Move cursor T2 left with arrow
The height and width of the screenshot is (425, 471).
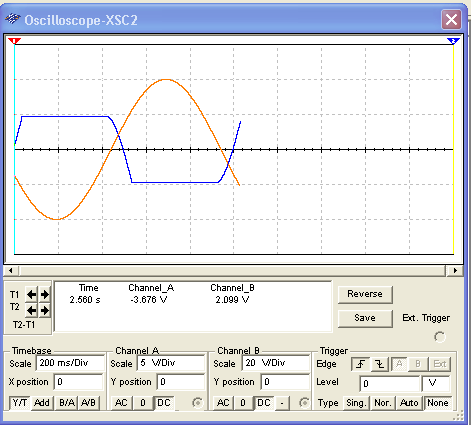coord(31,311)
